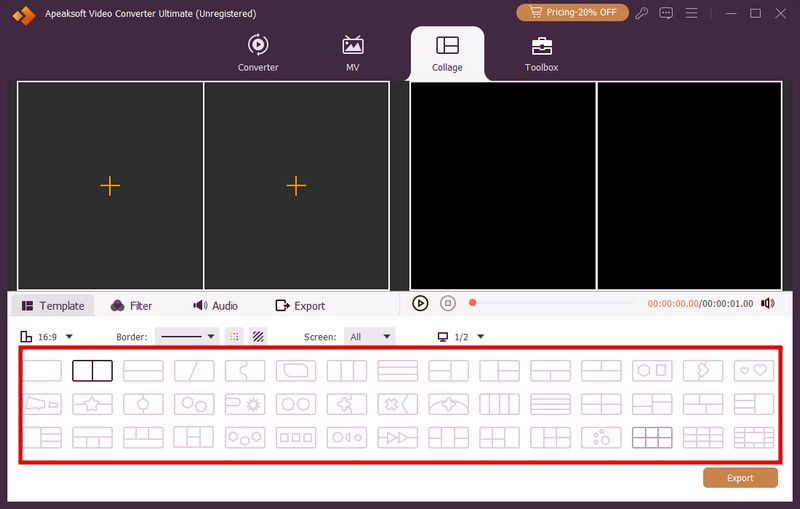
Task: Open the Toolbox module
Action: click(541, 53)
